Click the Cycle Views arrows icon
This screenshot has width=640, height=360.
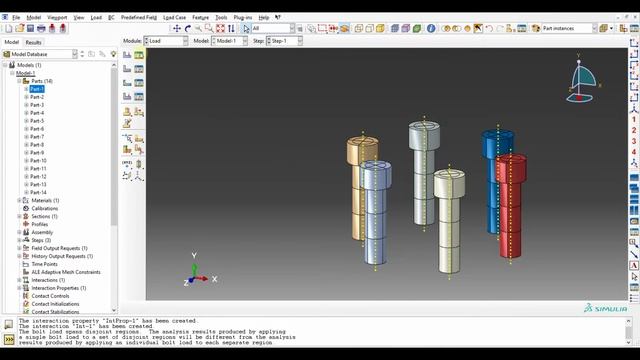click(x=231, y=28)
